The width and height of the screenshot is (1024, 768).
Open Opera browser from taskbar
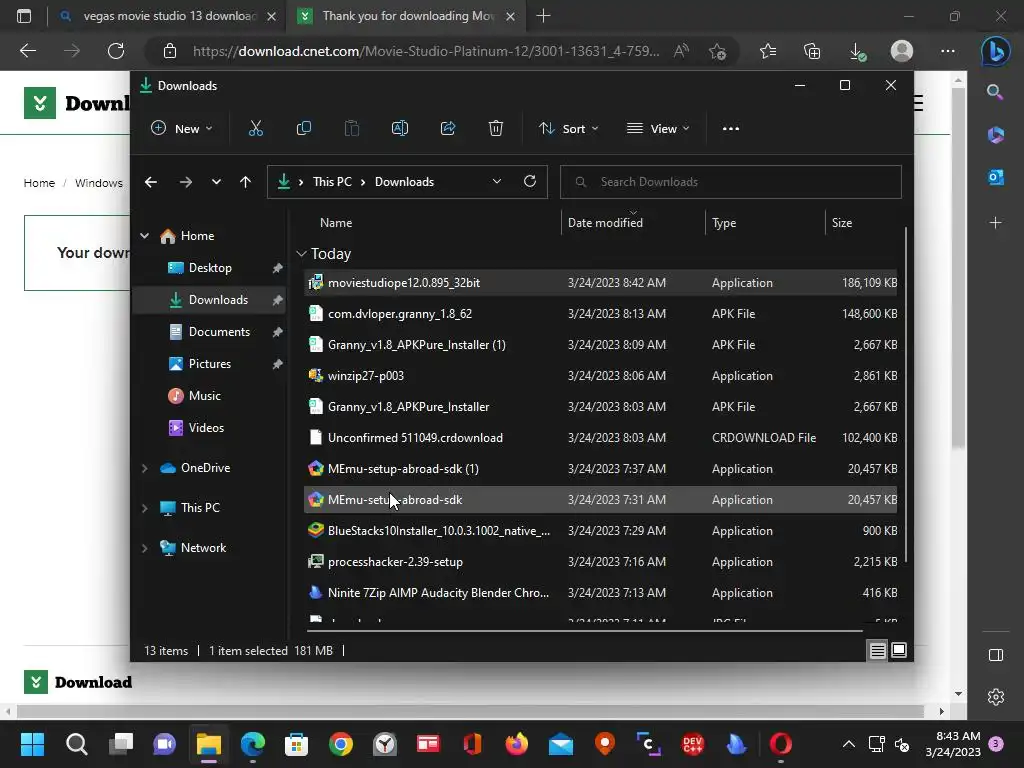tap(780, 744)
